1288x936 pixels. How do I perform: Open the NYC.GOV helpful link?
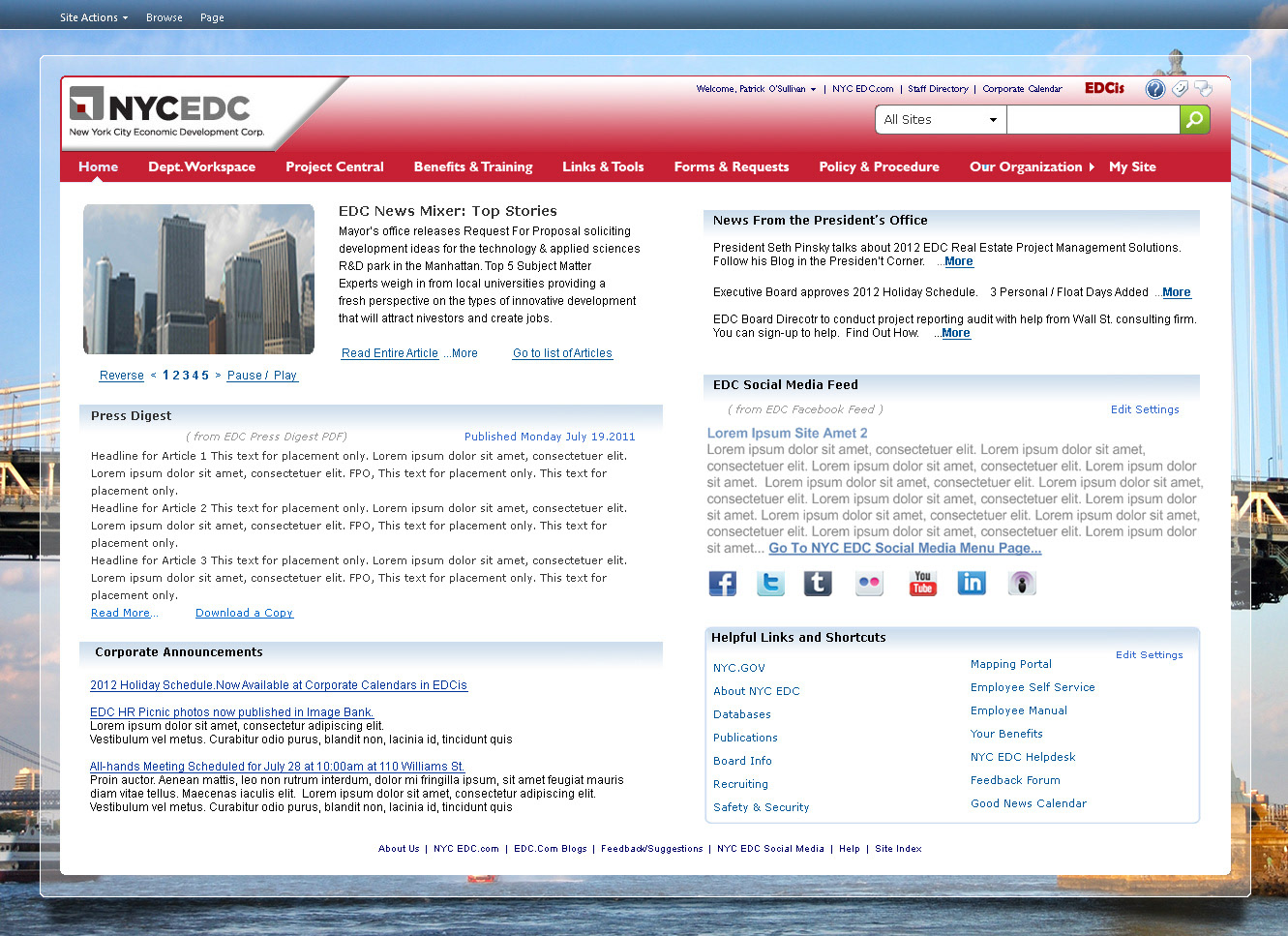(x=739, y=668)
